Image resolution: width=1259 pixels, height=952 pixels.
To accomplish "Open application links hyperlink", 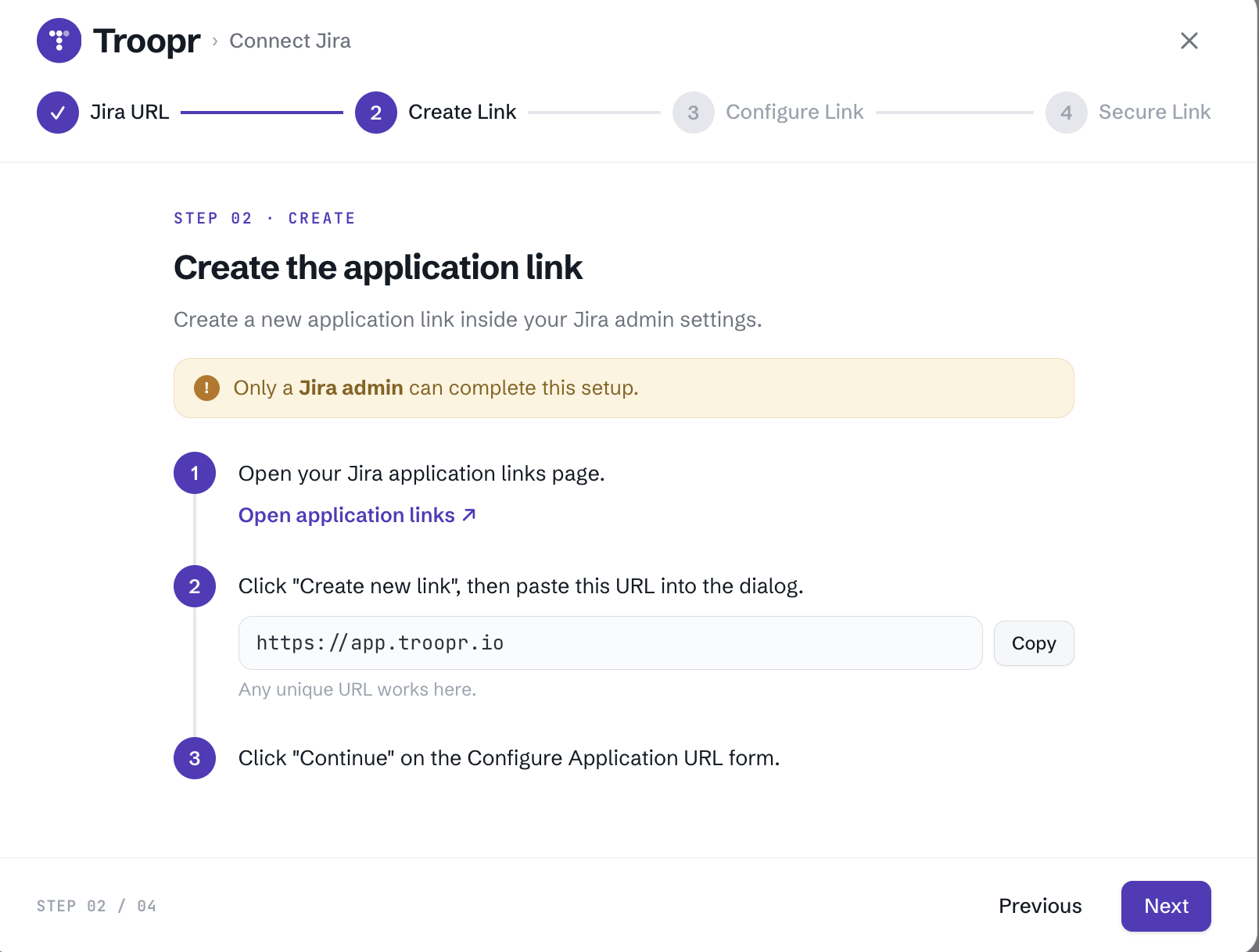I will tap(357, 515).
